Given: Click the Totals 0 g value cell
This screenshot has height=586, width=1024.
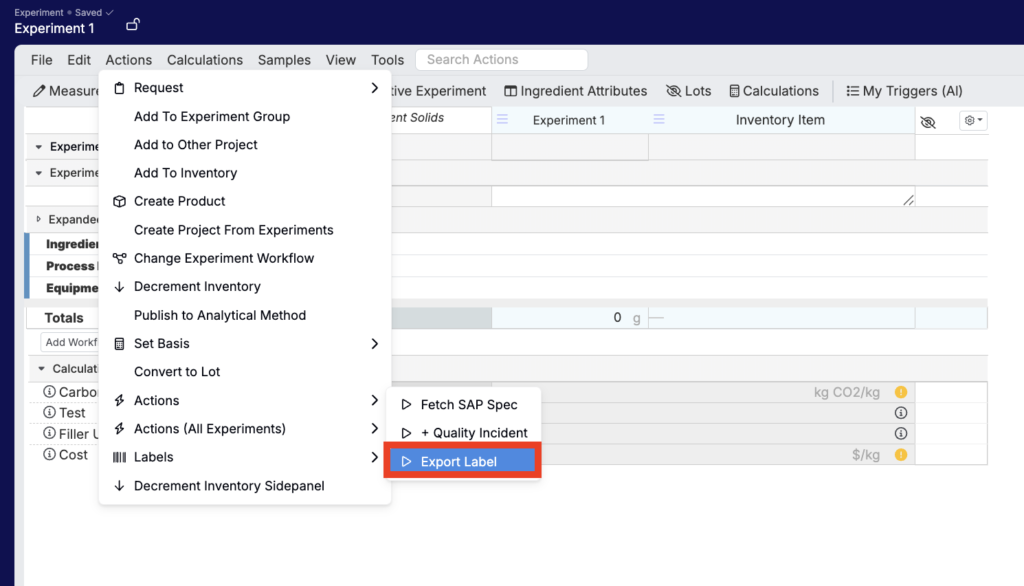Looking at the screenshot, I should [x=569, y=317].
